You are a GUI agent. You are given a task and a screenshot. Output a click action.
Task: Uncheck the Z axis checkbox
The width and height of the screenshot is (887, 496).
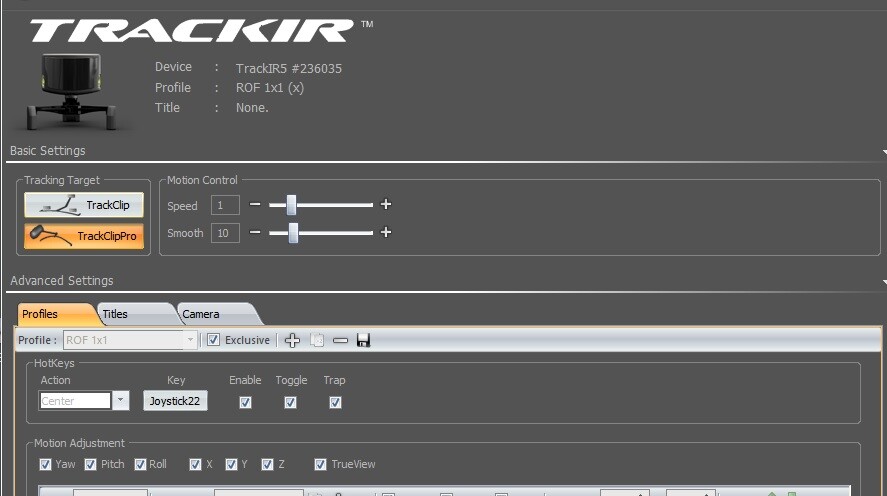(x=268, y=464)
